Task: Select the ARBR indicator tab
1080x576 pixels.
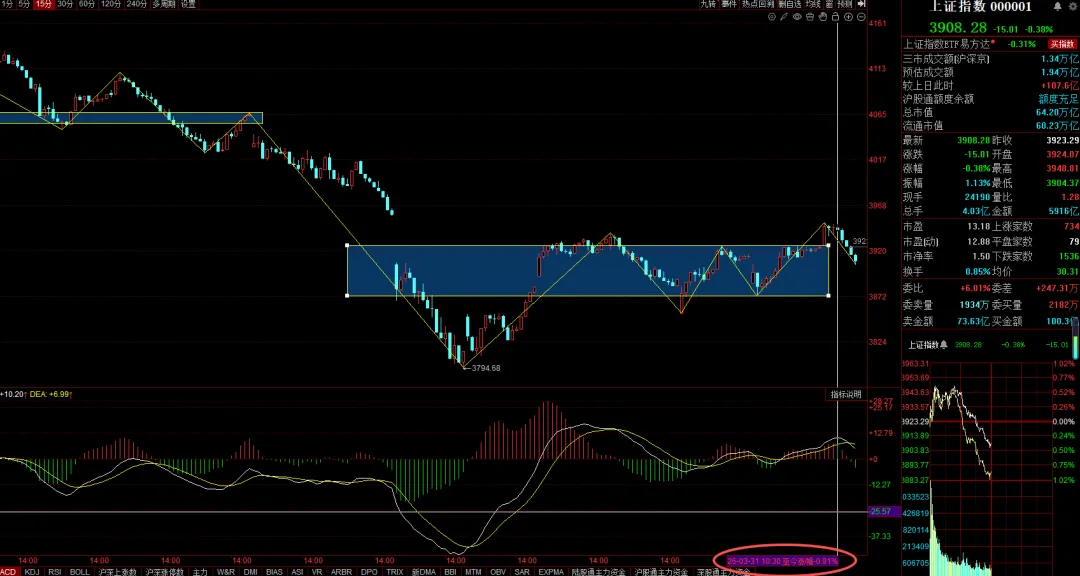Action: click(342, 571)
